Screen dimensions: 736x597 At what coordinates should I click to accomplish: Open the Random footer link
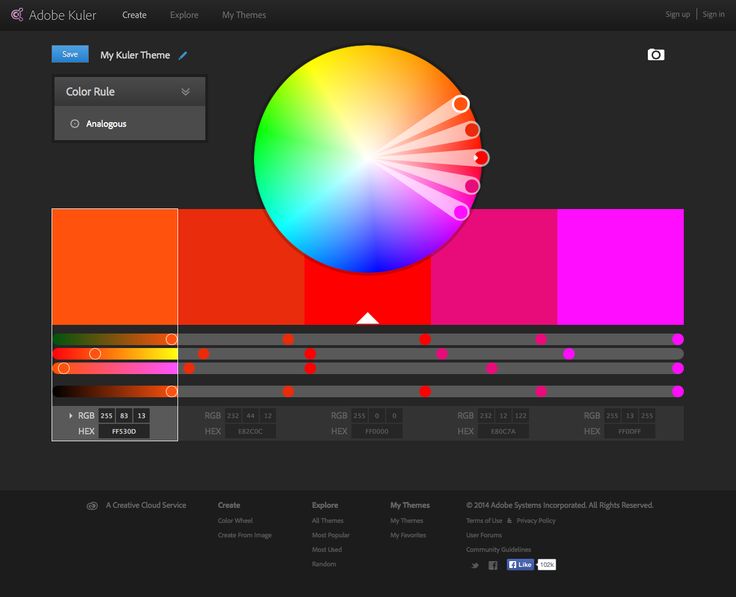coord(324,564)
